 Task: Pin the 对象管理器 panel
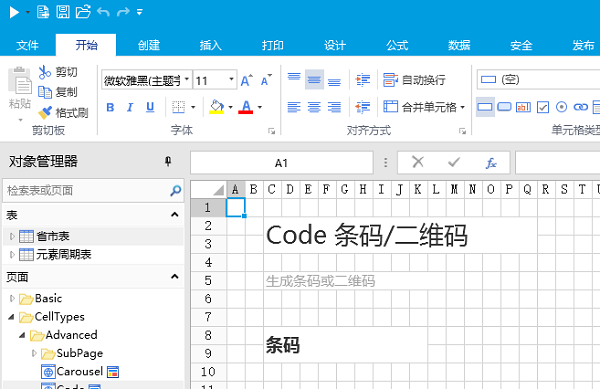[x=168, y=161]
